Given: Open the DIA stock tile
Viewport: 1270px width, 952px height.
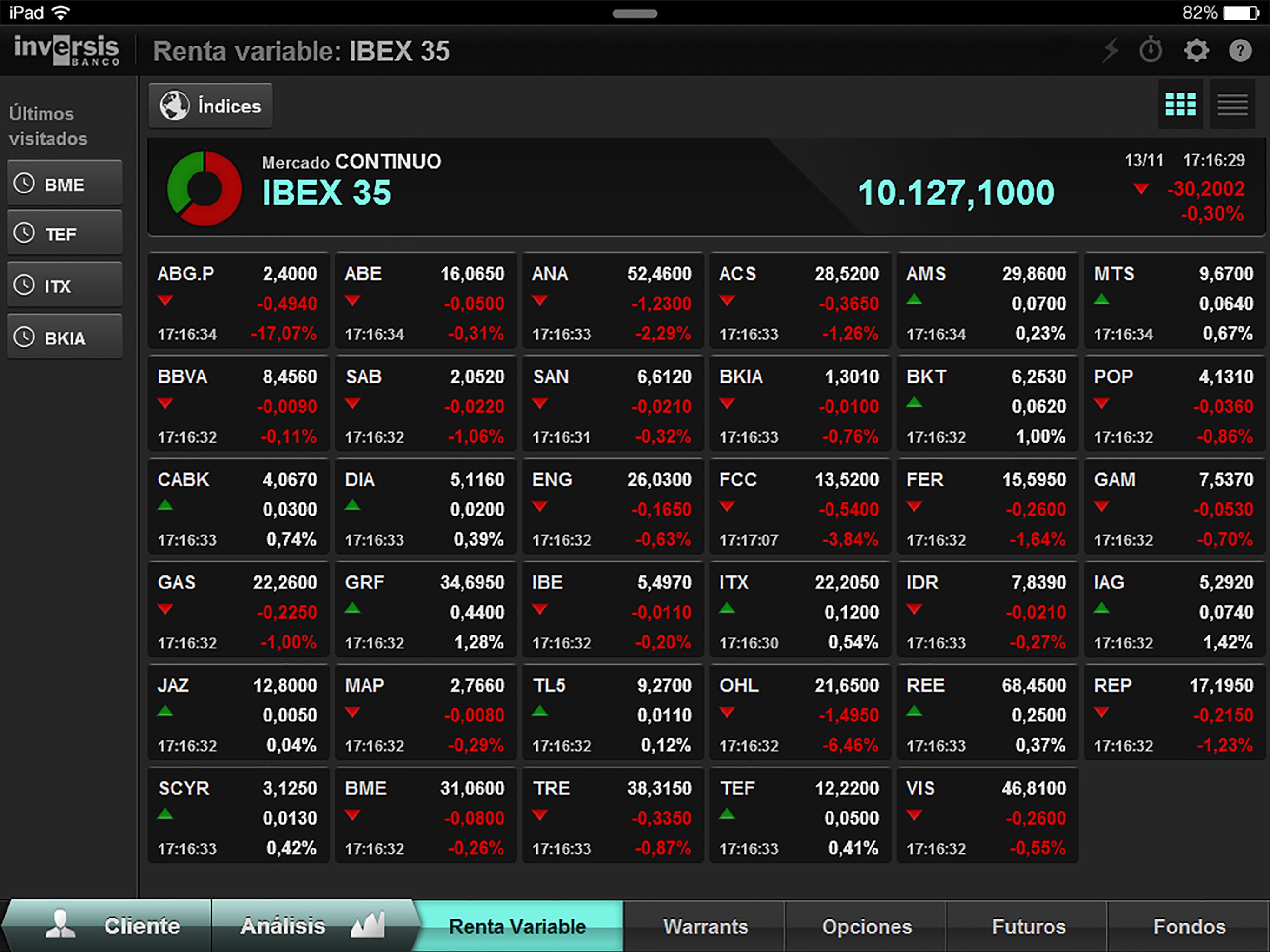Looking at the screenshot, I should pos(425,506).
